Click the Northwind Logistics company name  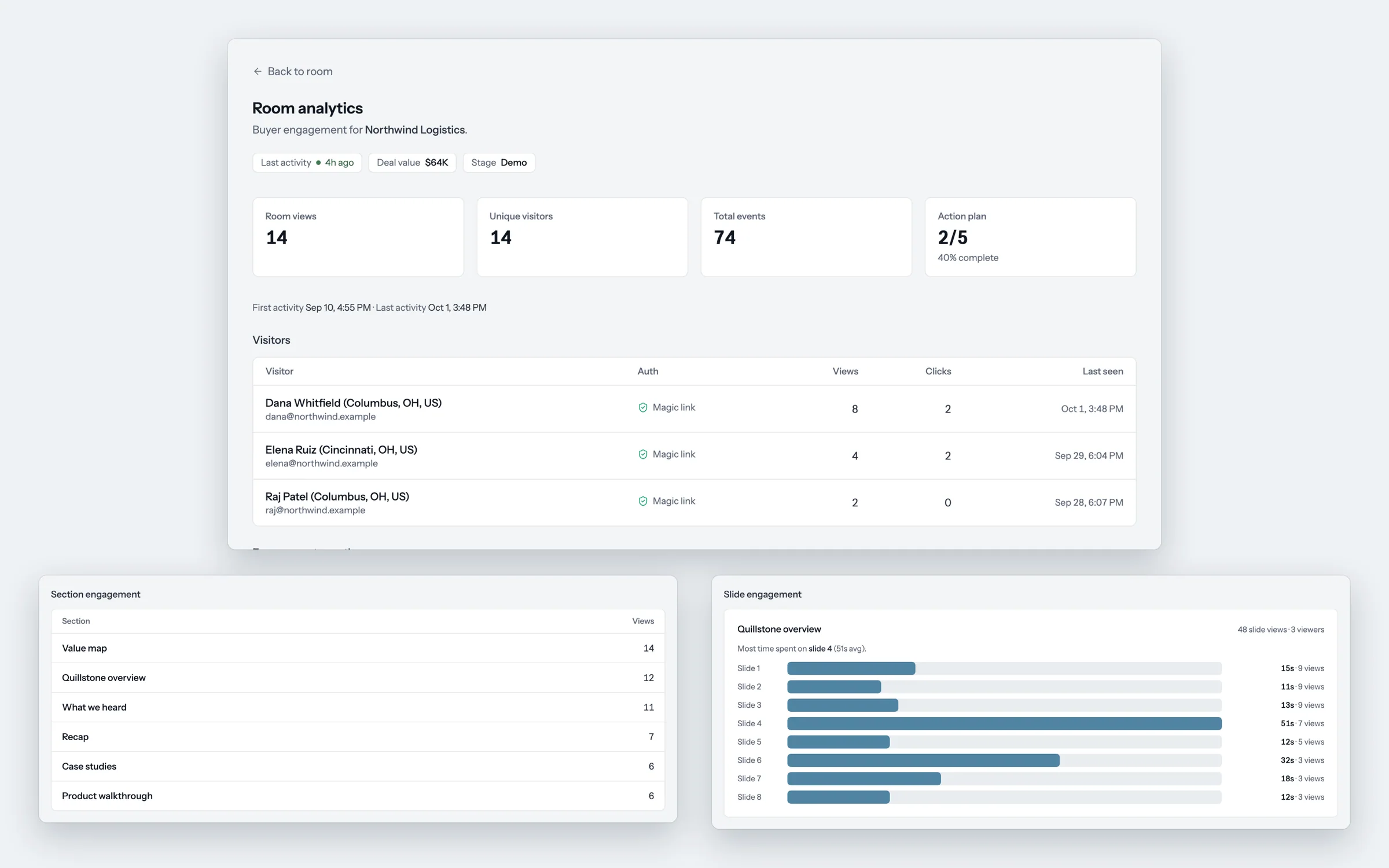click(x=415, y=130)
